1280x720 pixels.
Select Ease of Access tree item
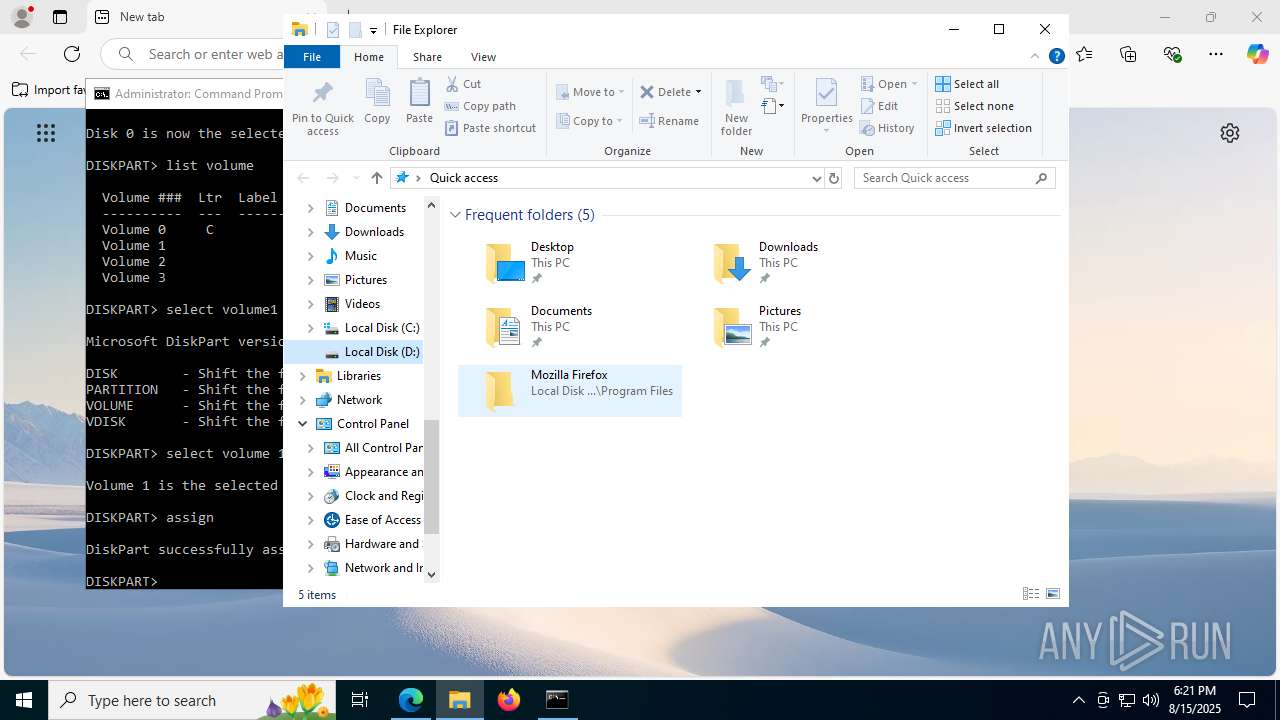coord(372,520)
